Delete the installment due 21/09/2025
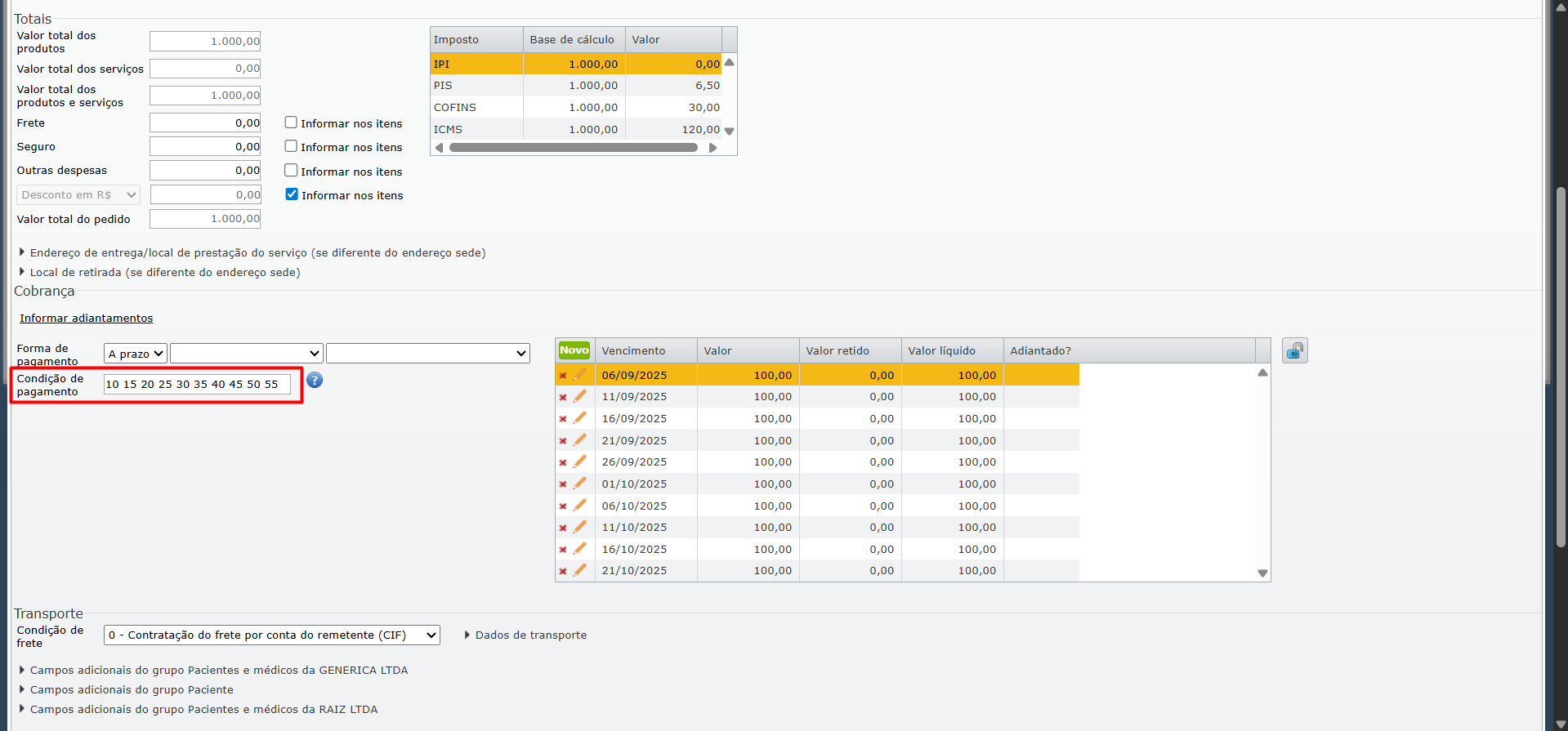1568x731 pixels. pyautogui.click(x=563, y=441)
